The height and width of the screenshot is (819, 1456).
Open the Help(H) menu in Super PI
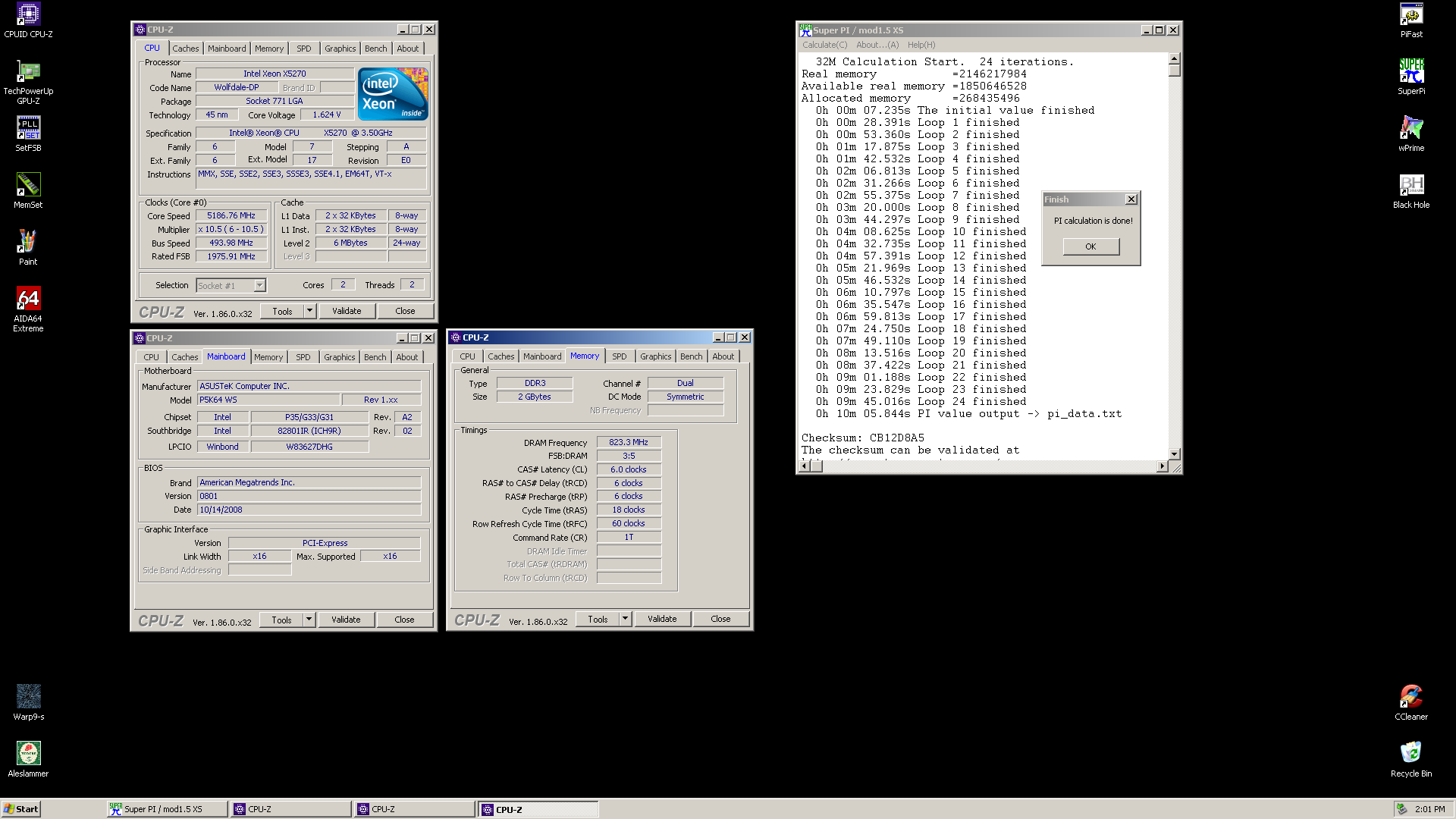pyautogui.click(x=921, y=45)
